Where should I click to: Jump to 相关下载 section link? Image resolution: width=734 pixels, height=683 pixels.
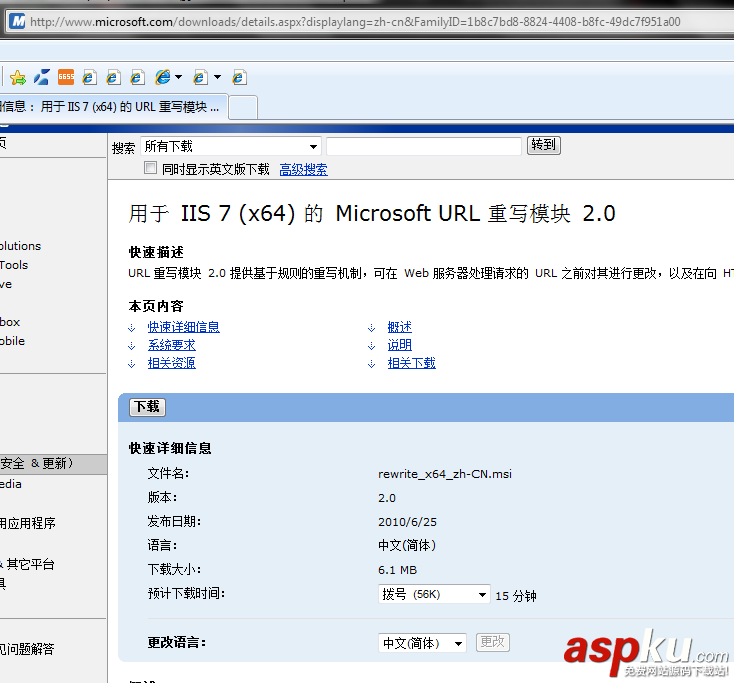(411, 363)
